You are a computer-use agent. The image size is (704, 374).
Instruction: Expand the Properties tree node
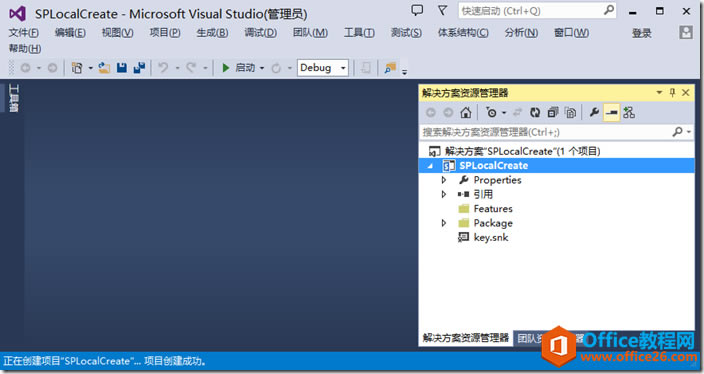[444, 180]
